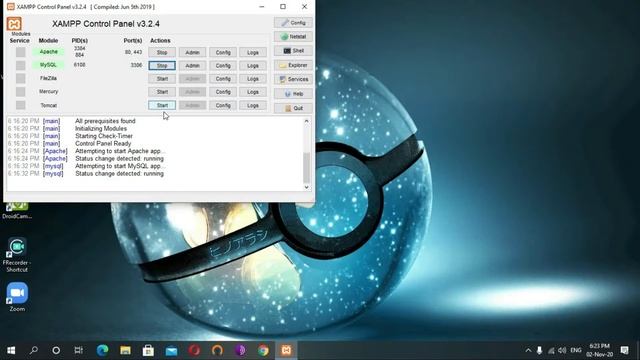Viewport: 640px width, 360px height.
Task: Toggle the Tomcat service checkbox
Action: (20, 105)
